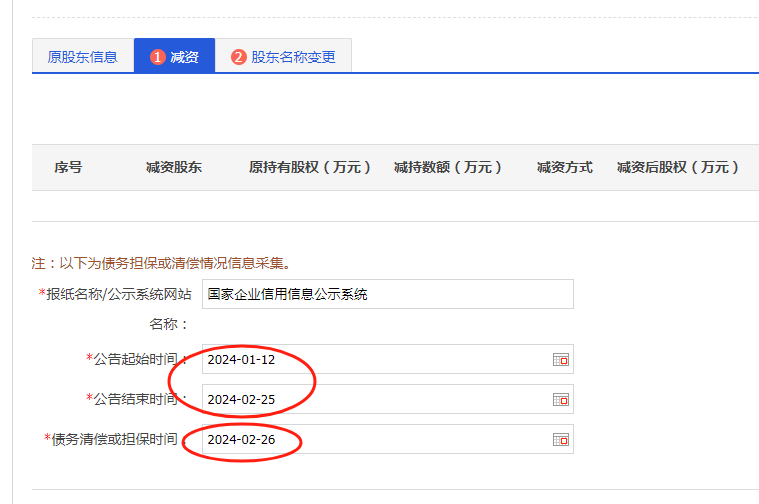This screenshot has height=504, width=759.
Task: Click the 债务清偿或担保时间 field label
Action: 115,439
